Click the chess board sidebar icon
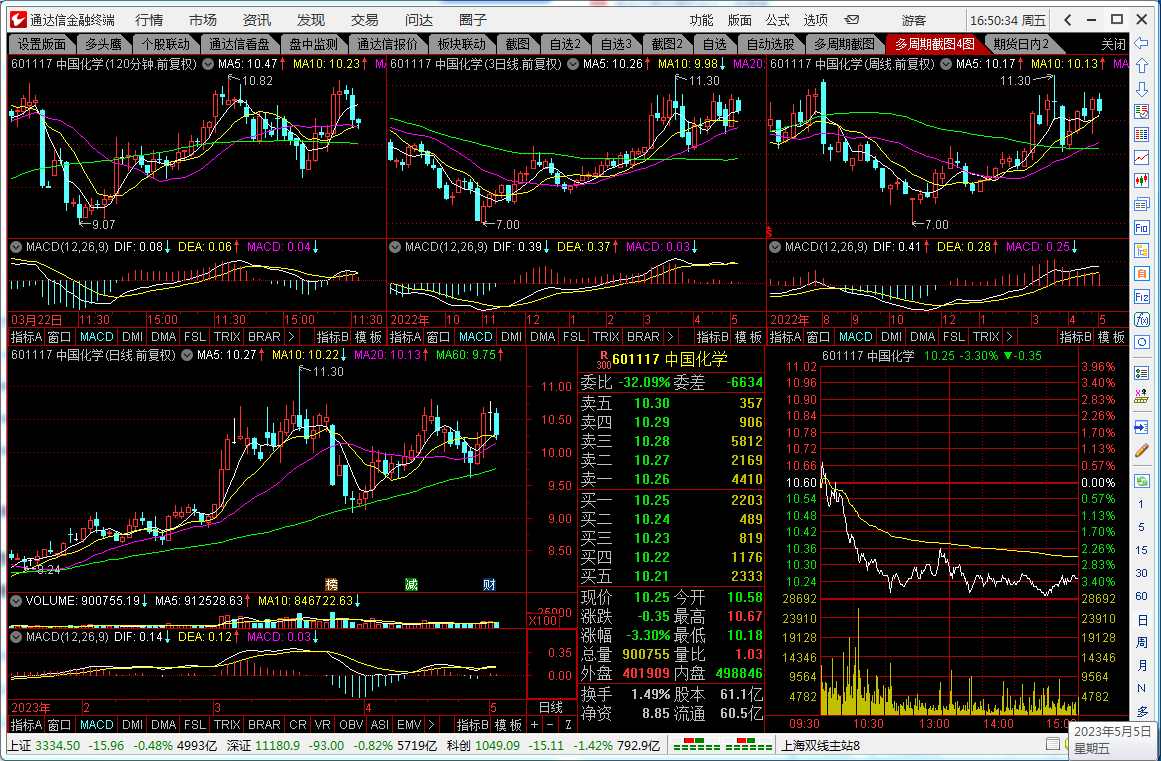The height and width of the screenshot is (761, 1161). click(1141, 398)
